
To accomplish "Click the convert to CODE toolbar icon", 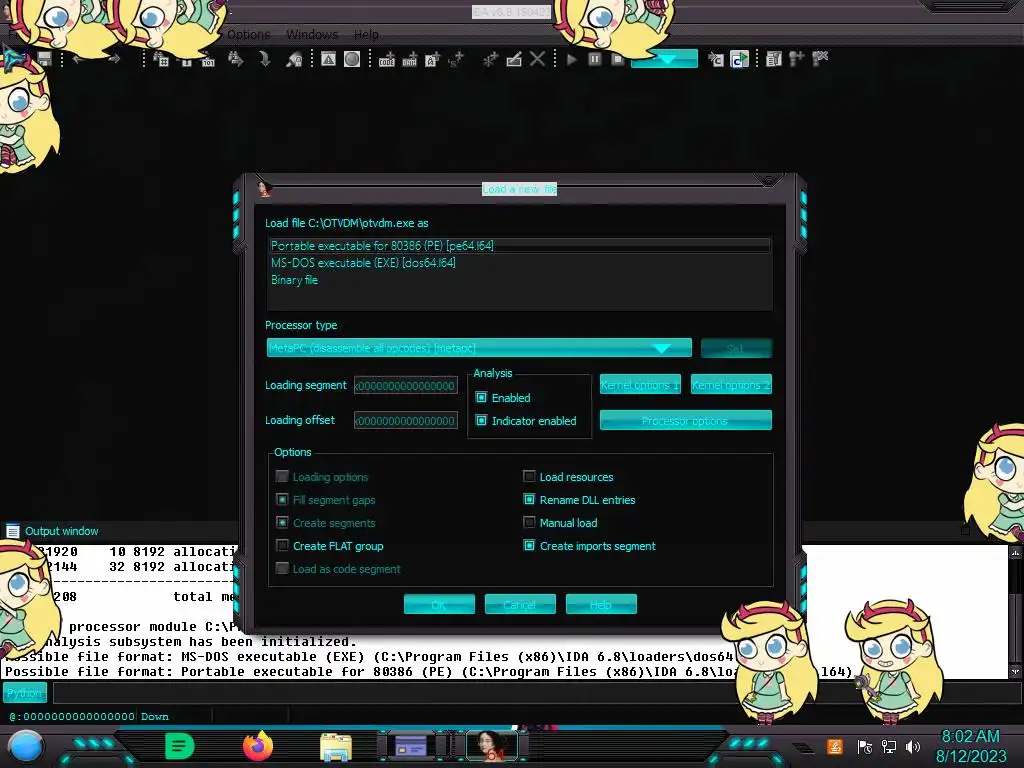I will 387,59.
